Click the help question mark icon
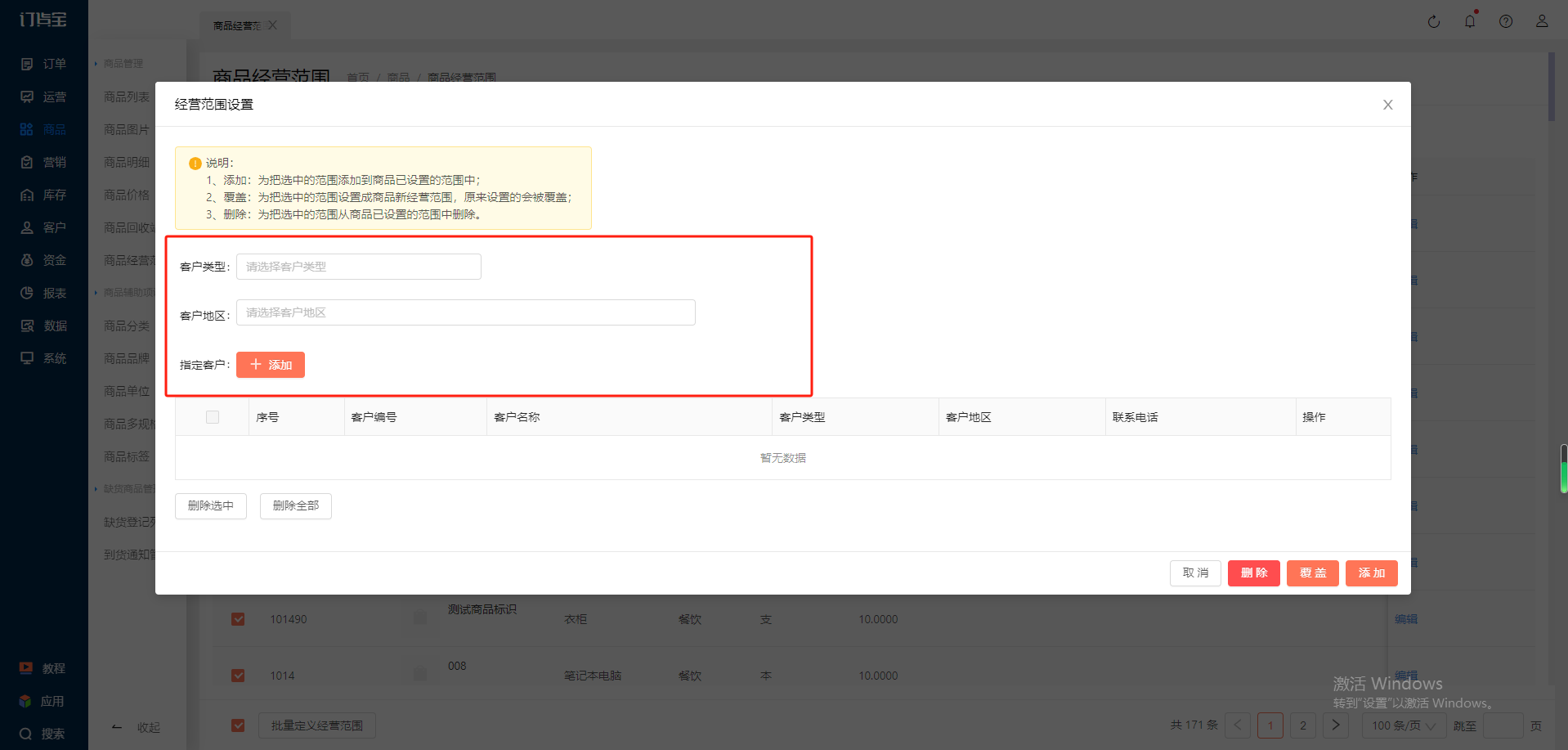The image size is (1568, 750). (1505, 22)
